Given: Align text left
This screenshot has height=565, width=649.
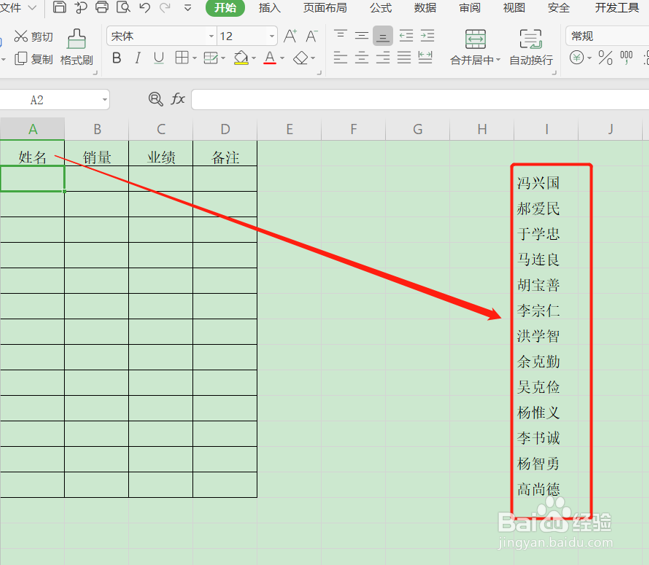Looking at the screenshot, I should (x=340, y=58).
